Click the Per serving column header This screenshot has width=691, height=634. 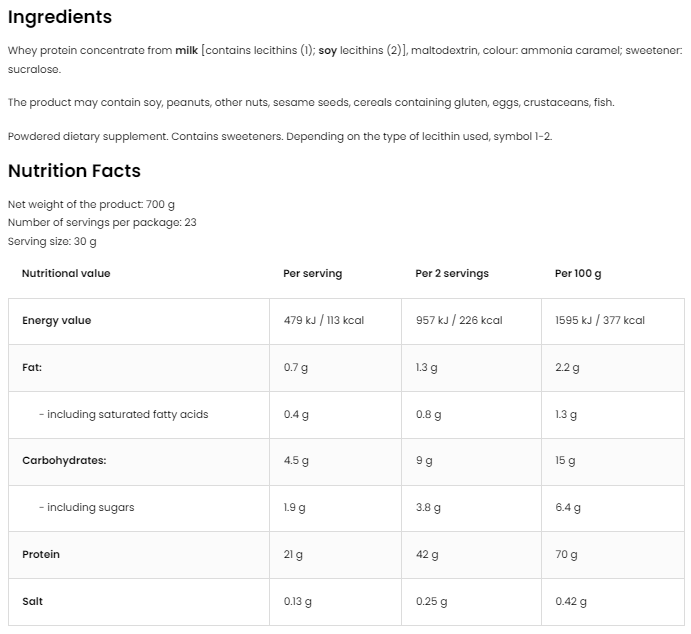pos(312,273)
